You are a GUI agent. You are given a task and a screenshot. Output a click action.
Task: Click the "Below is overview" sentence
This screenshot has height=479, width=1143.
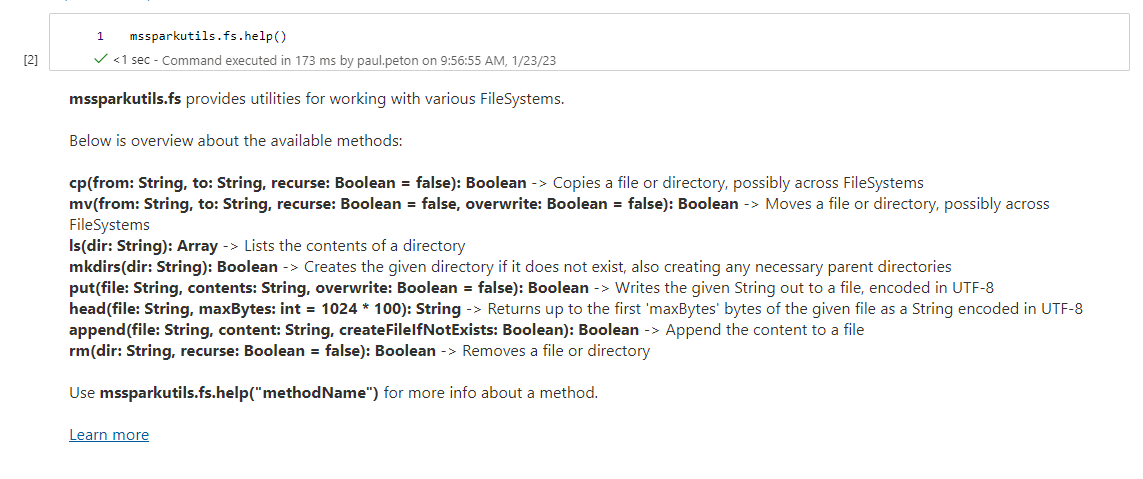tap(235, 141)
